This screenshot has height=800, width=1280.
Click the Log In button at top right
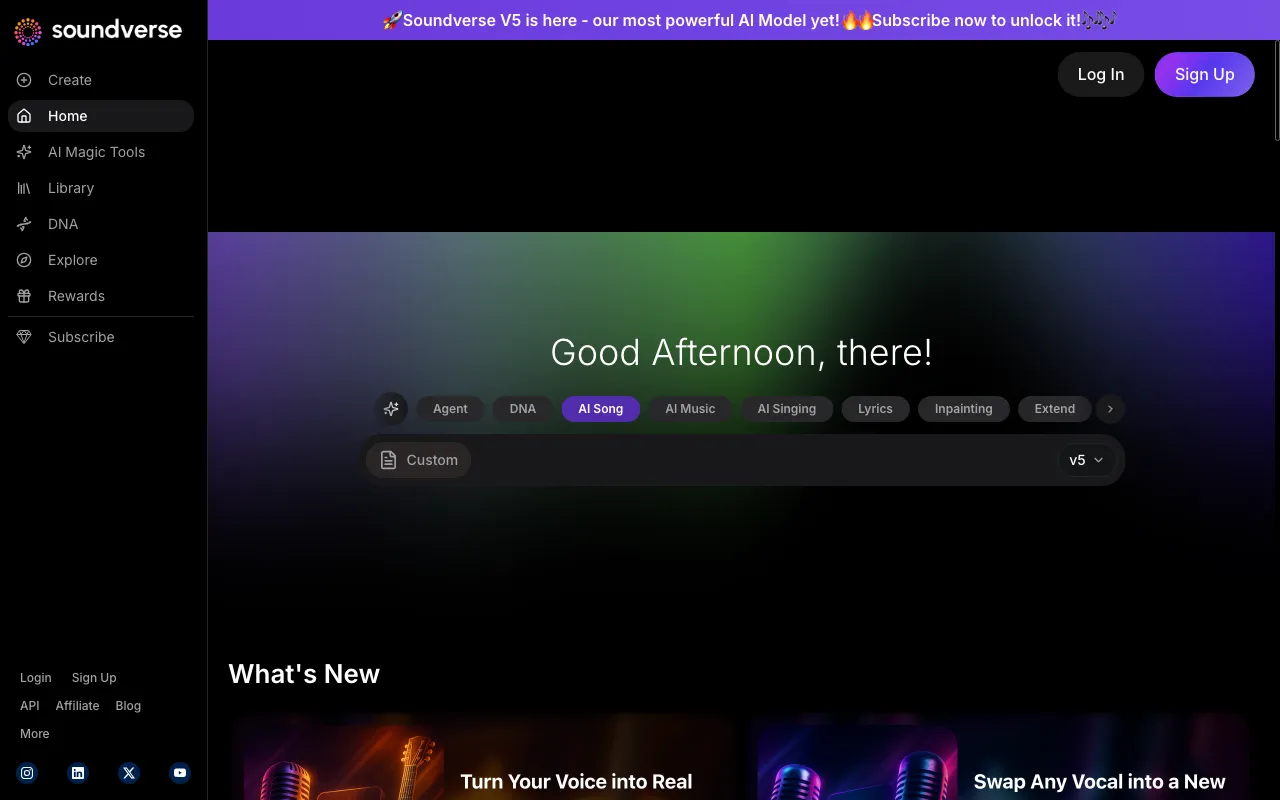tap(1101, 74)
